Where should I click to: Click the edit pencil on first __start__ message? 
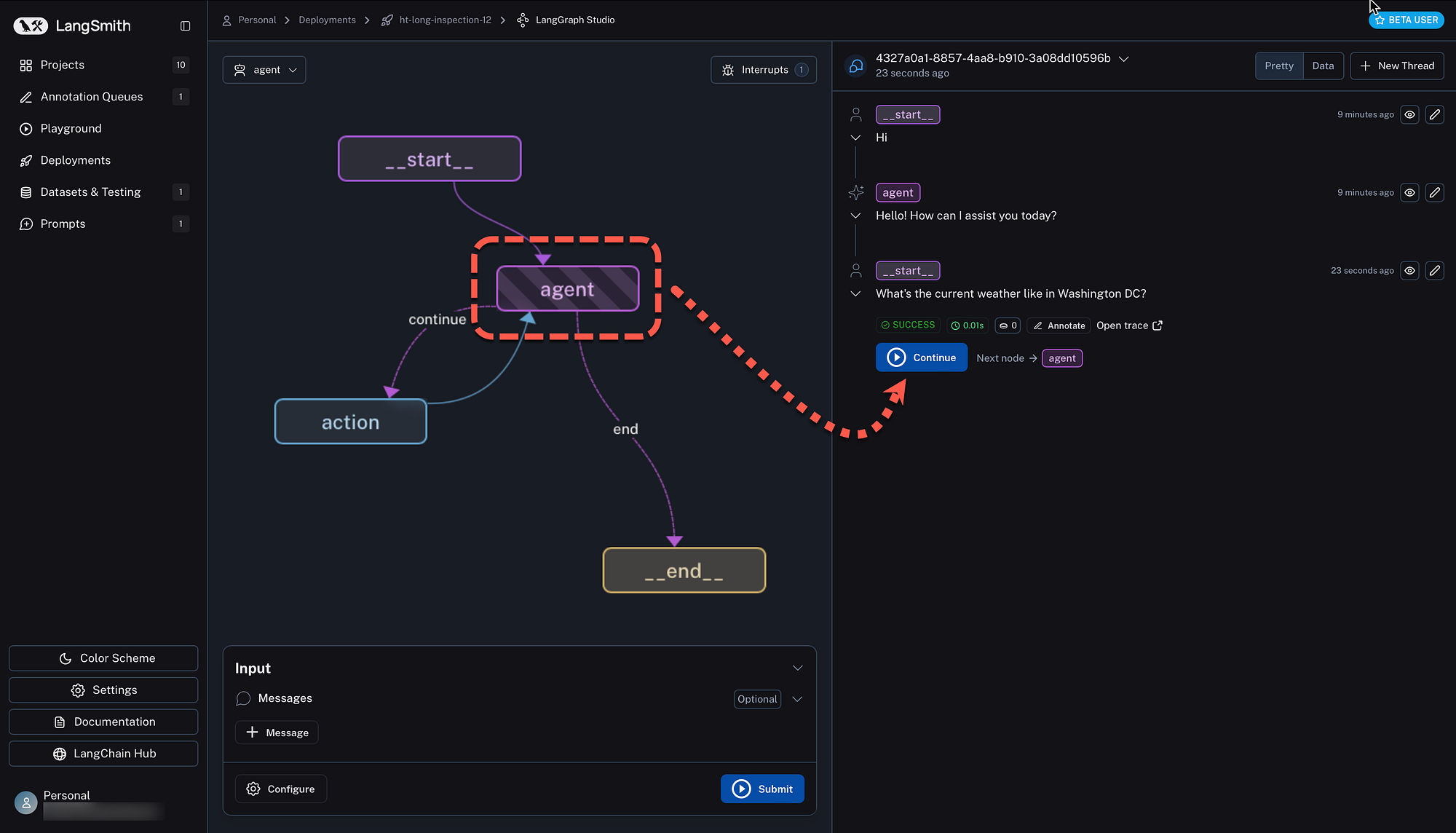(x=1434, y=114)
